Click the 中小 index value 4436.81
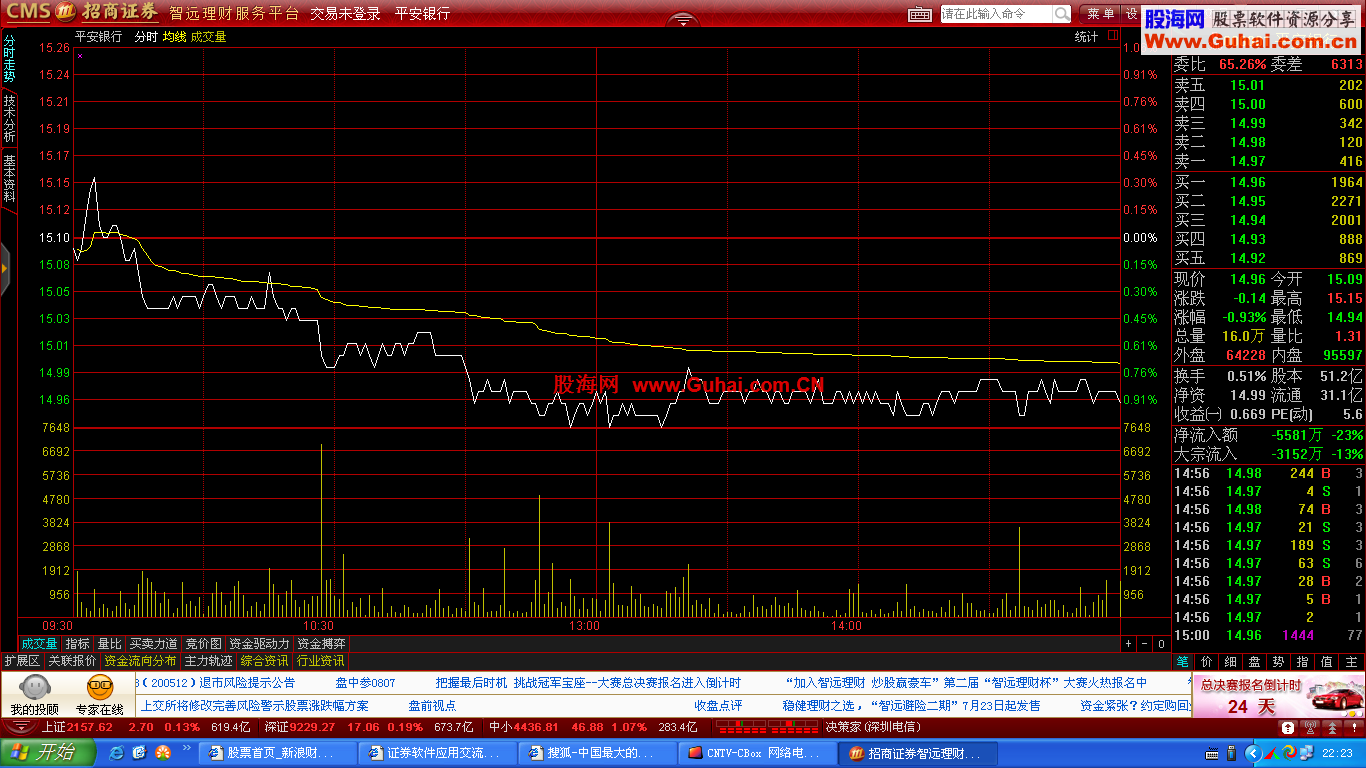 click(537, 727)
